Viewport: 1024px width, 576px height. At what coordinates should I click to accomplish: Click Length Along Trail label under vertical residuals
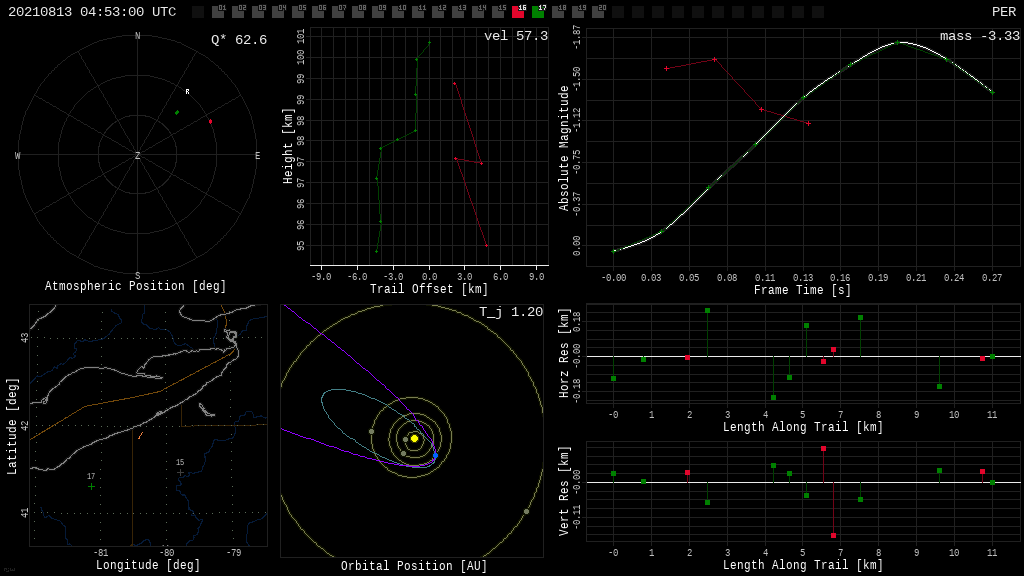803,565
